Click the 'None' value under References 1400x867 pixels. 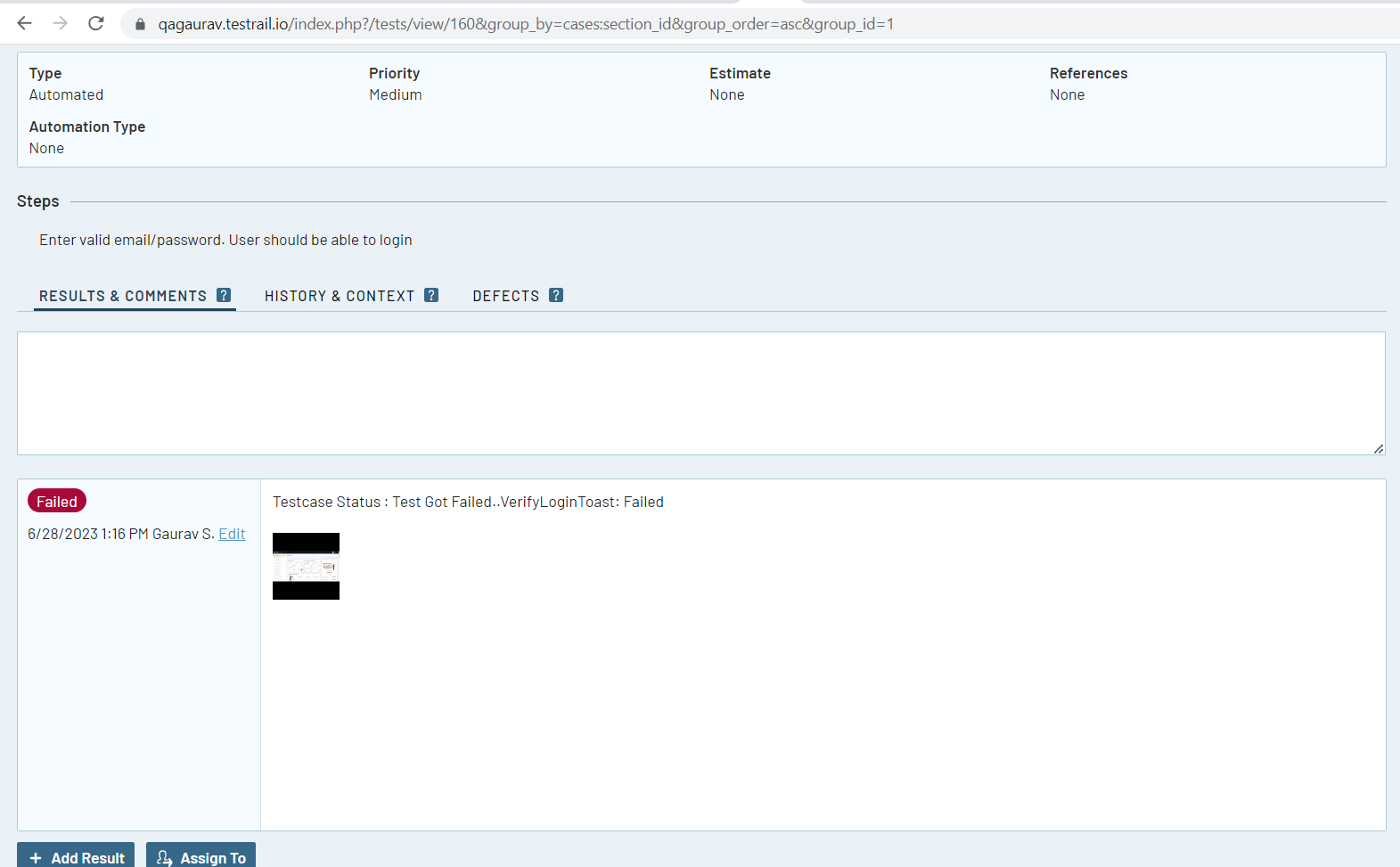pos(1067,94)
